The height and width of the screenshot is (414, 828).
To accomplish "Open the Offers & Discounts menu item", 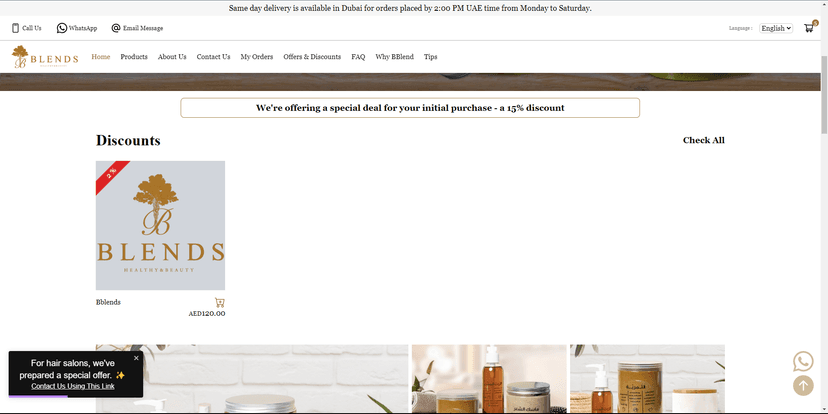I will 312,57.
